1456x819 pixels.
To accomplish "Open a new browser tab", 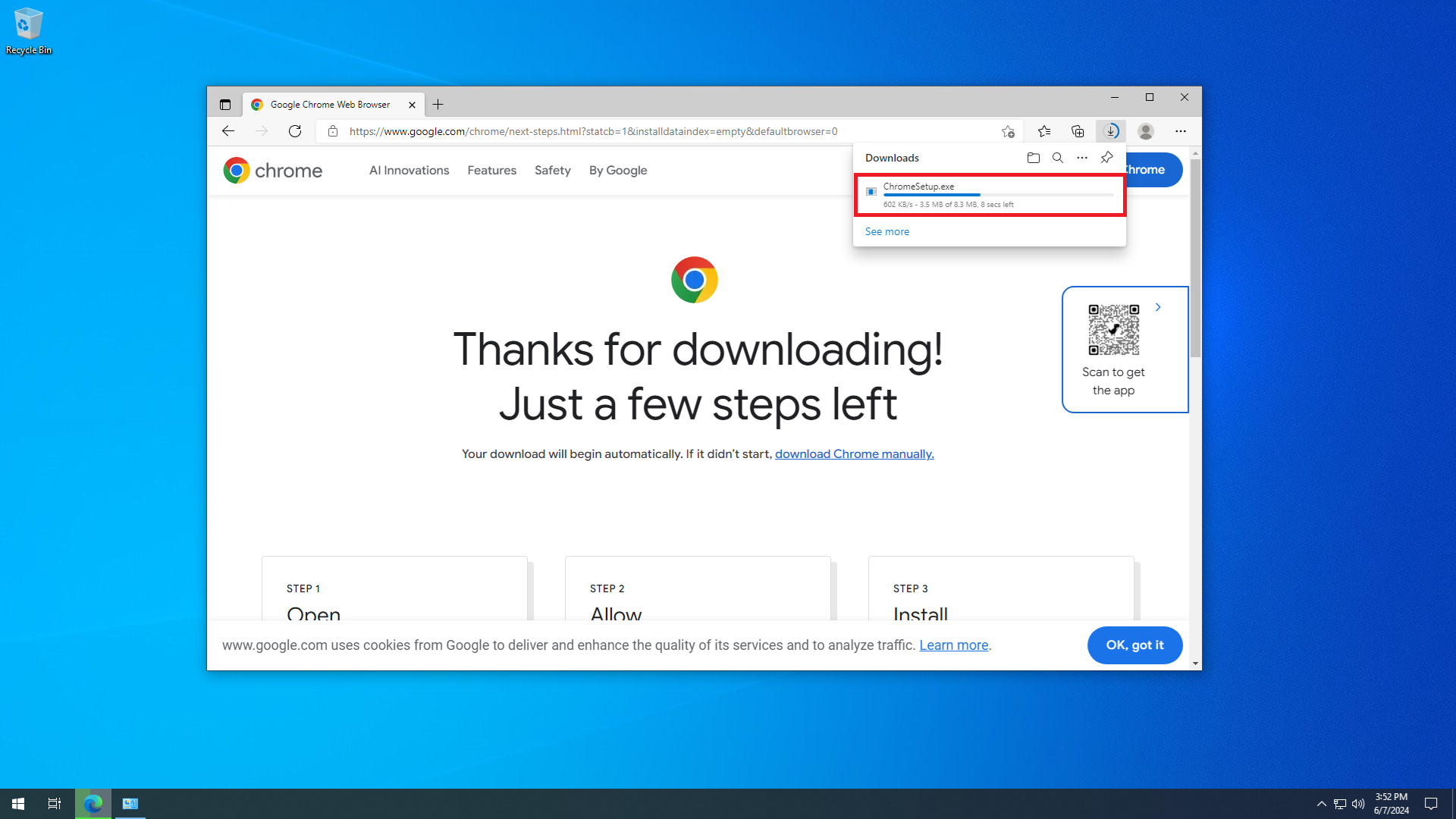I will pos(438,105).
